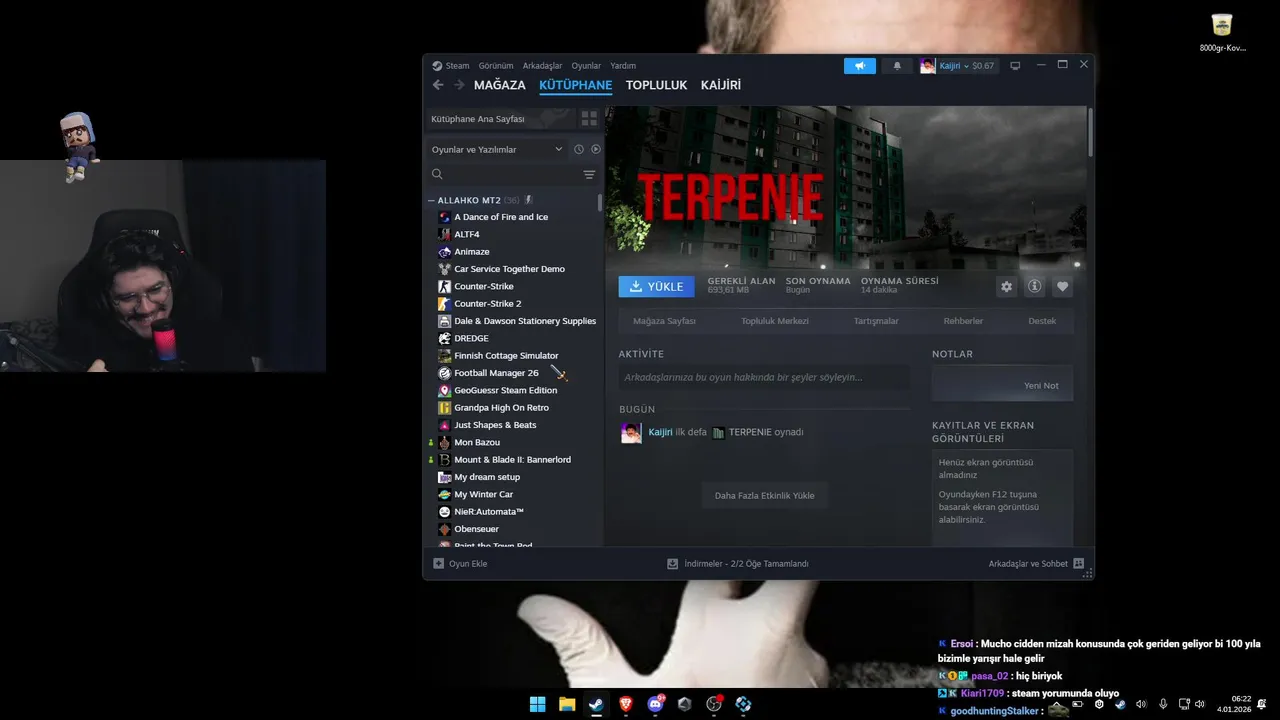
Task: Open the notifications bell
Action: 897,66
